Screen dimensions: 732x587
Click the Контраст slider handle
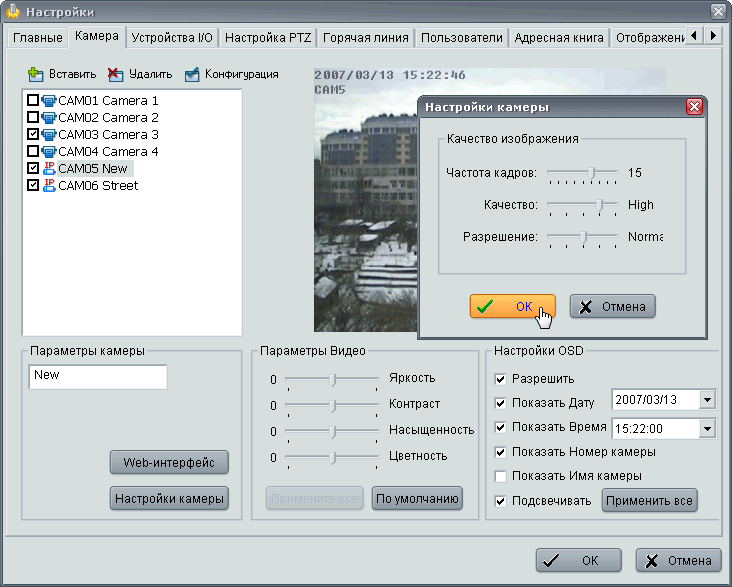(332, 405)
